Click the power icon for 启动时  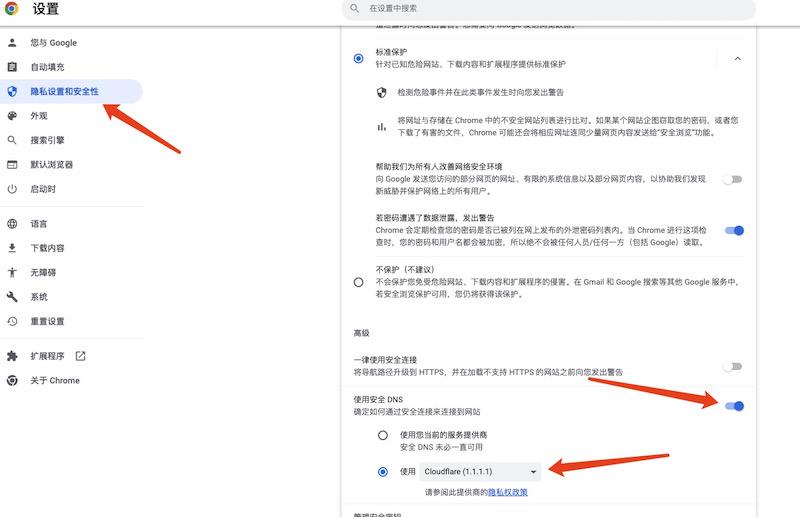[12, 189]
